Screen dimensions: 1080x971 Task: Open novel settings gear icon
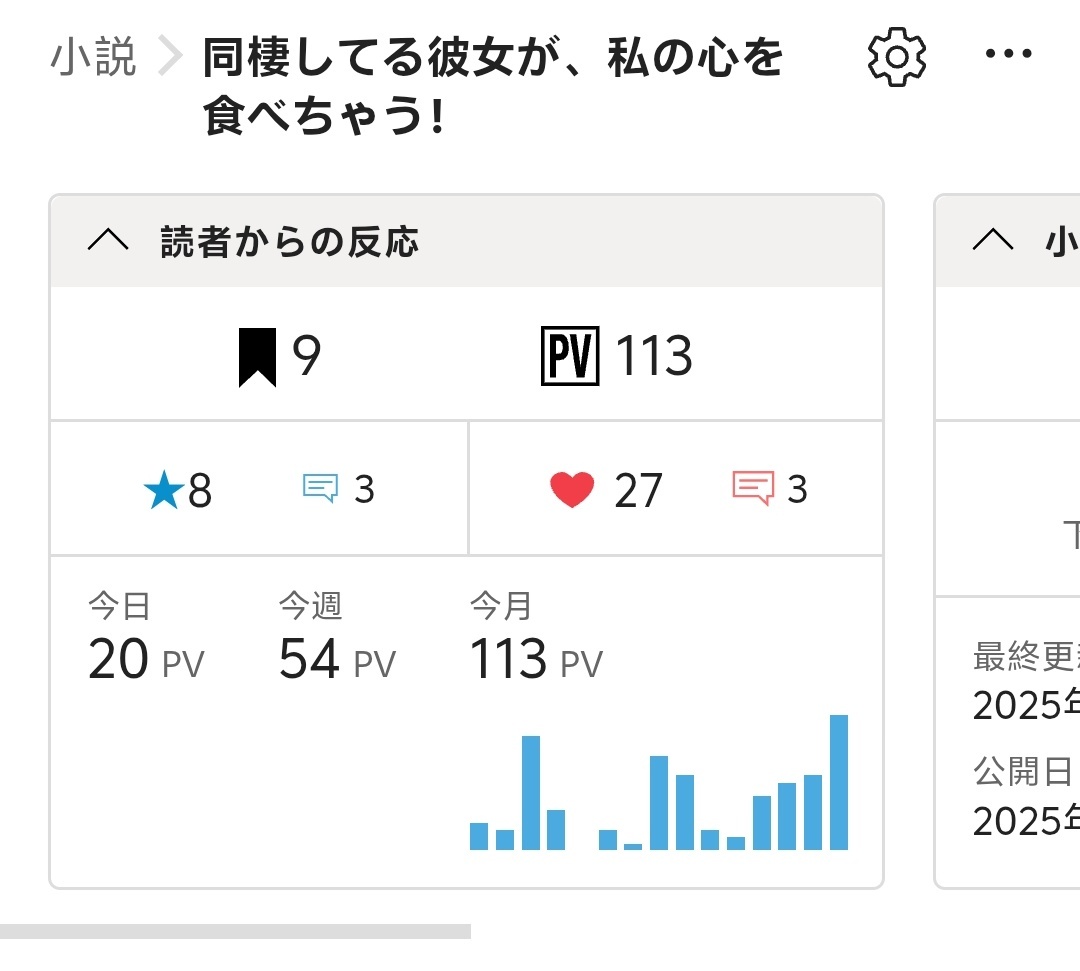tap(896, 57)
